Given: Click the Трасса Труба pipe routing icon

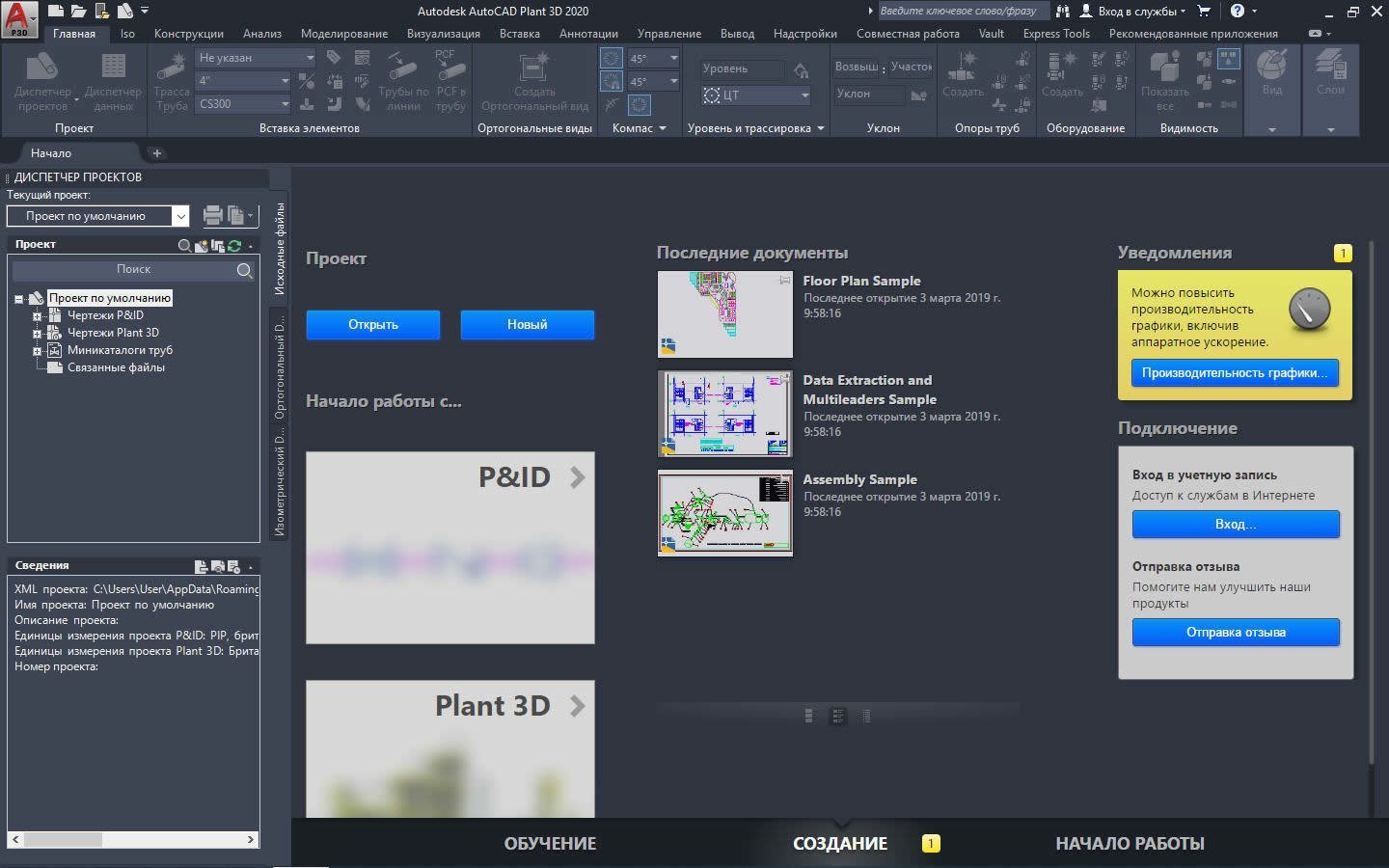Looking at the screenshot, I should tap(172, 81).
